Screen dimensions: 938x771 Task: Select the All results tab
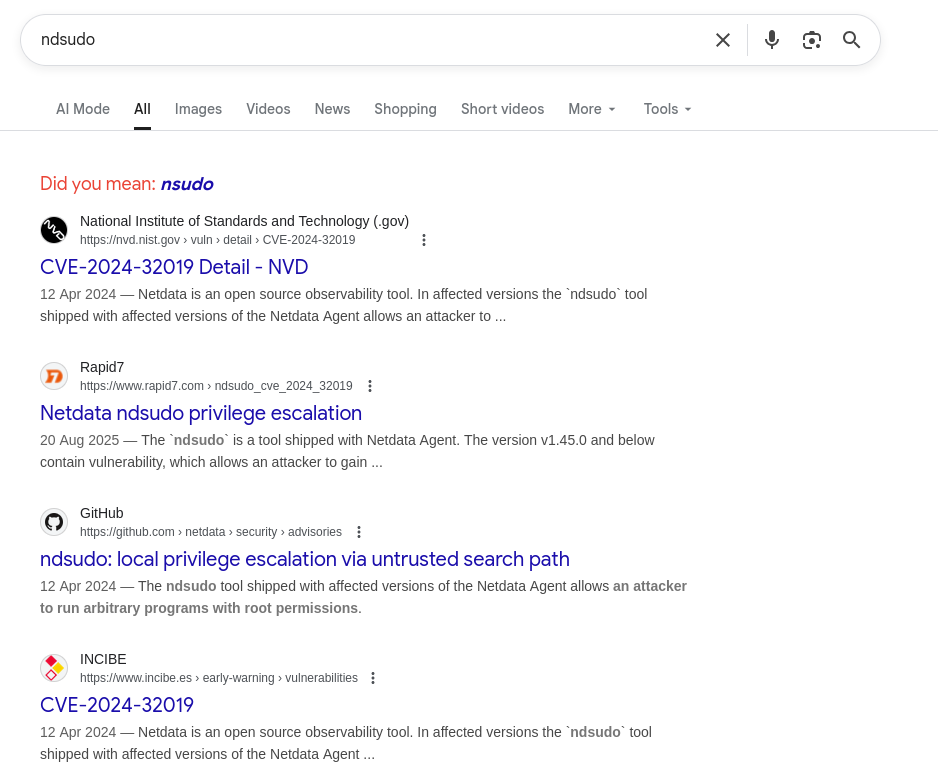pos(142,109)
